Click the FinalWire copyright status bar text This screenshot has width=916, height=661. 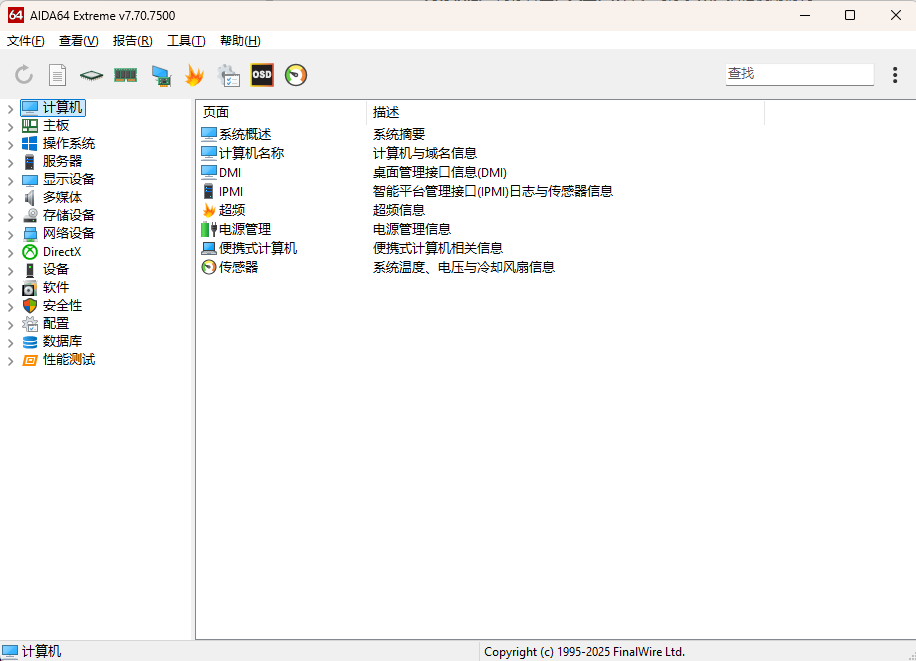click(584, 652)
